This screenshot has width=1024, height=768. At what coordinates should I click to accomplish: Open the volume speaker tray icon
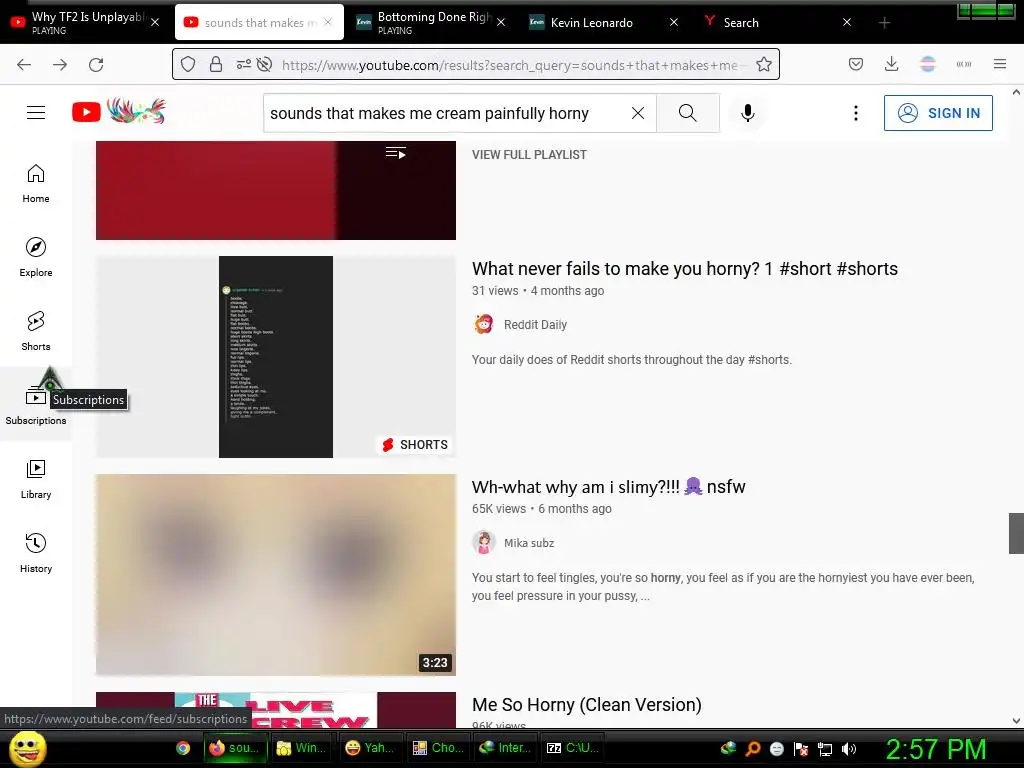848,749
